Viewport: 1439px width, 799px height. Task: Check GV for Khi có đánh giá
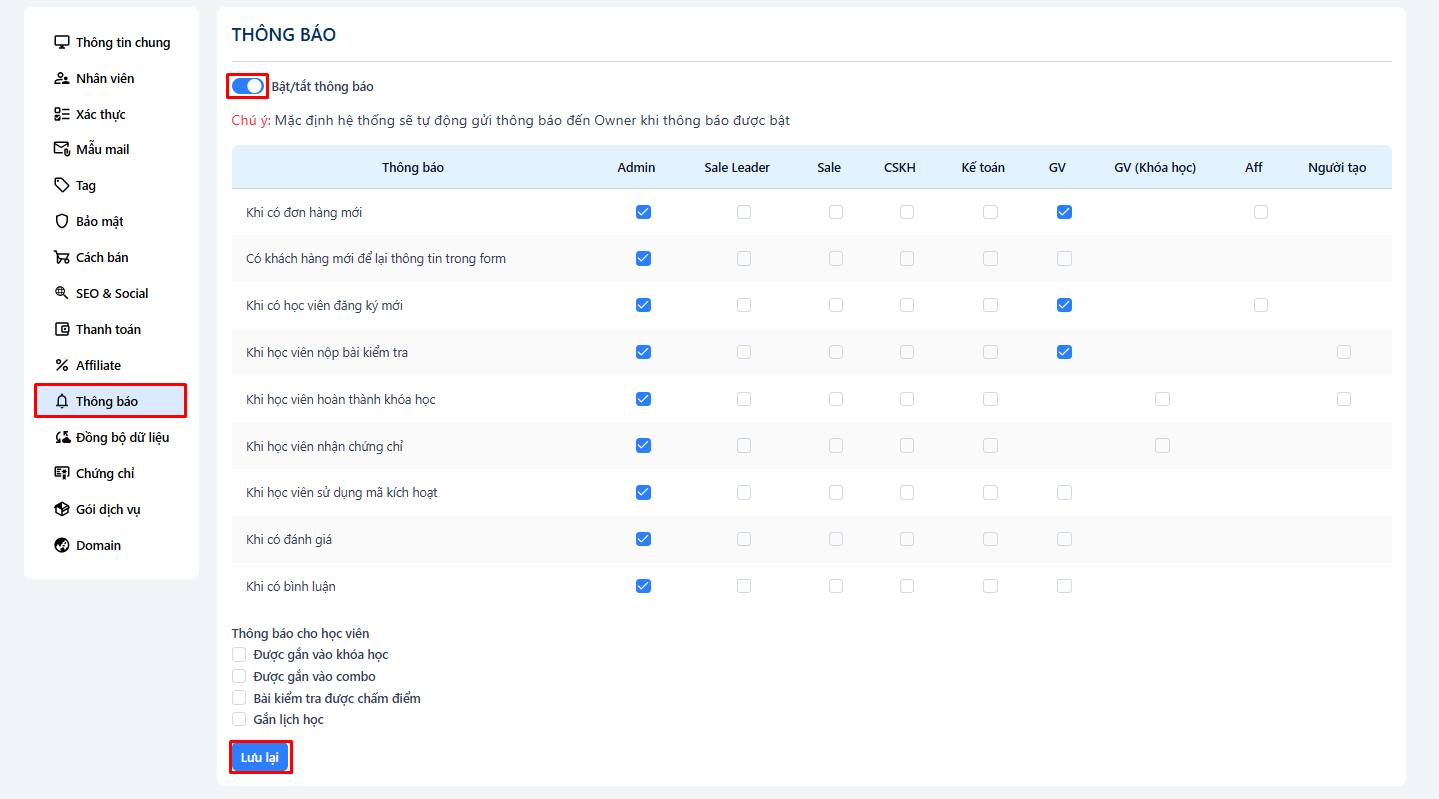click(1064, 539)
